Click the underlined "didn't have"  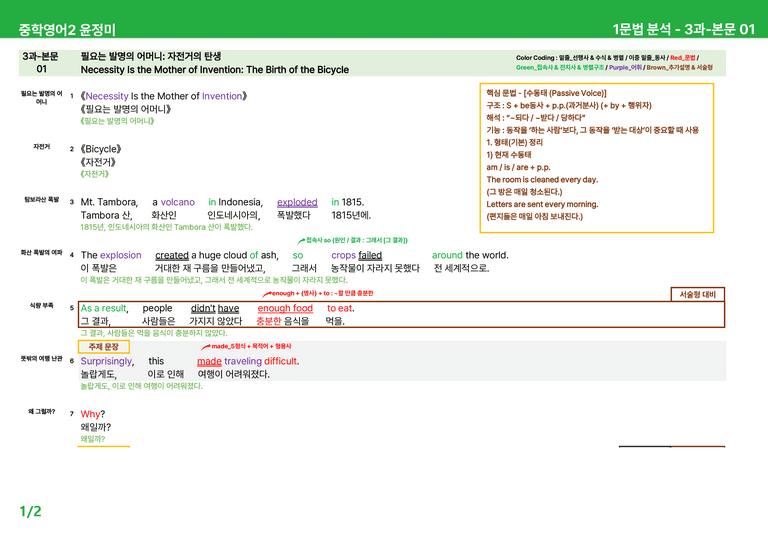pos(215,308)
